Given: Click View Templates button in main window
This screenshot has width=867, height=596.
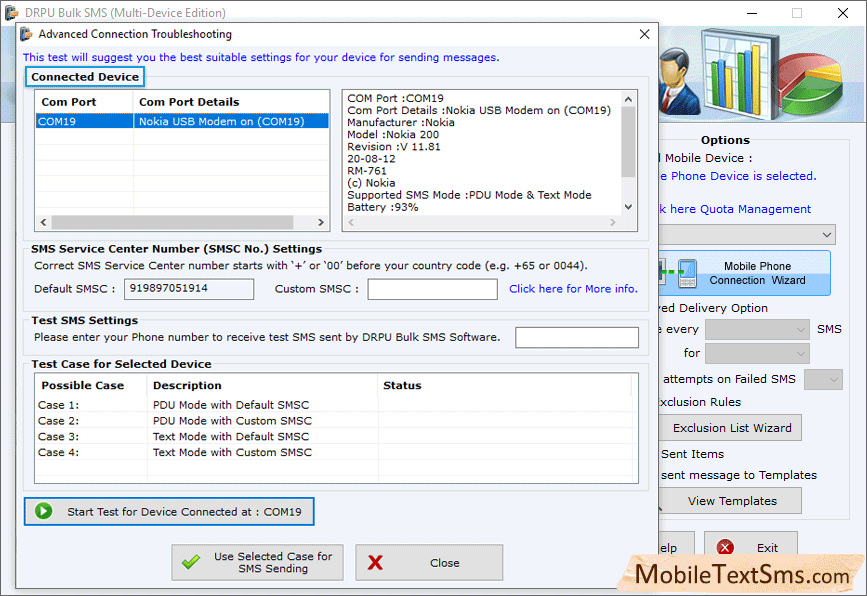Looking at the screenshot, I should tap(732, 501).
